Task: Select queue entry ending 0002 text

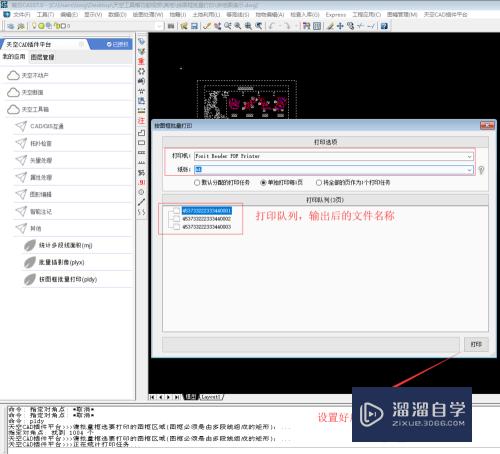Action: point(207,219)
